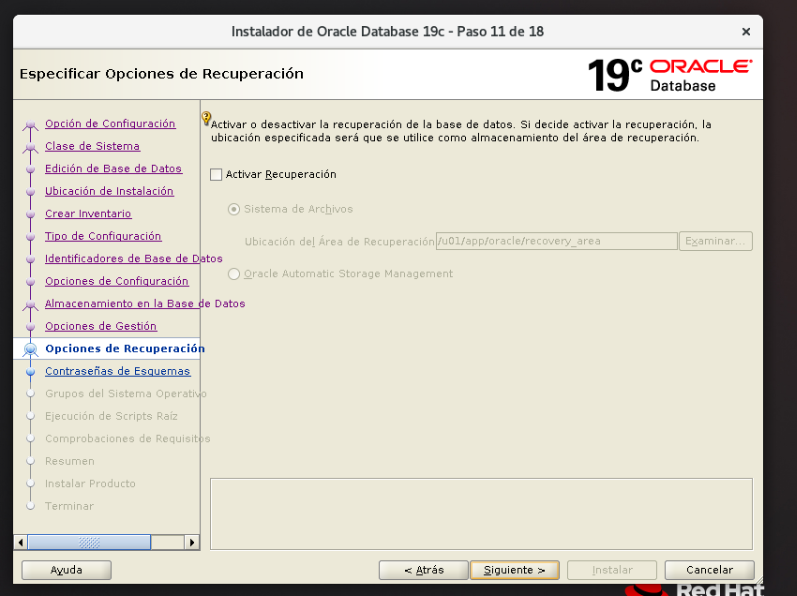Open Opciones de Configuración step
Screen dimensions: 797x596
click(x=117, y=281)
